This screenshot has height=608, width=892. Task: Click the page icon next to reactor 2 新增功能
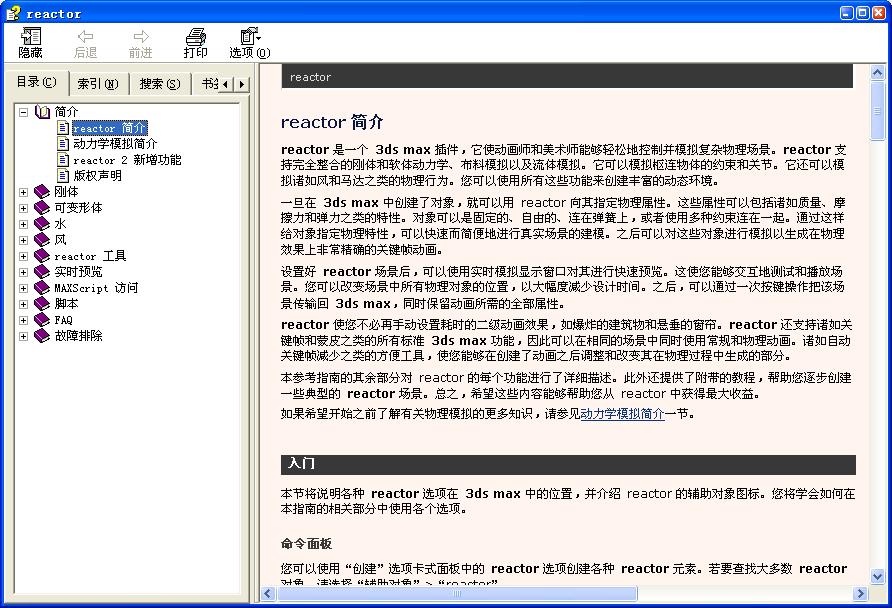tap(63, 160)
